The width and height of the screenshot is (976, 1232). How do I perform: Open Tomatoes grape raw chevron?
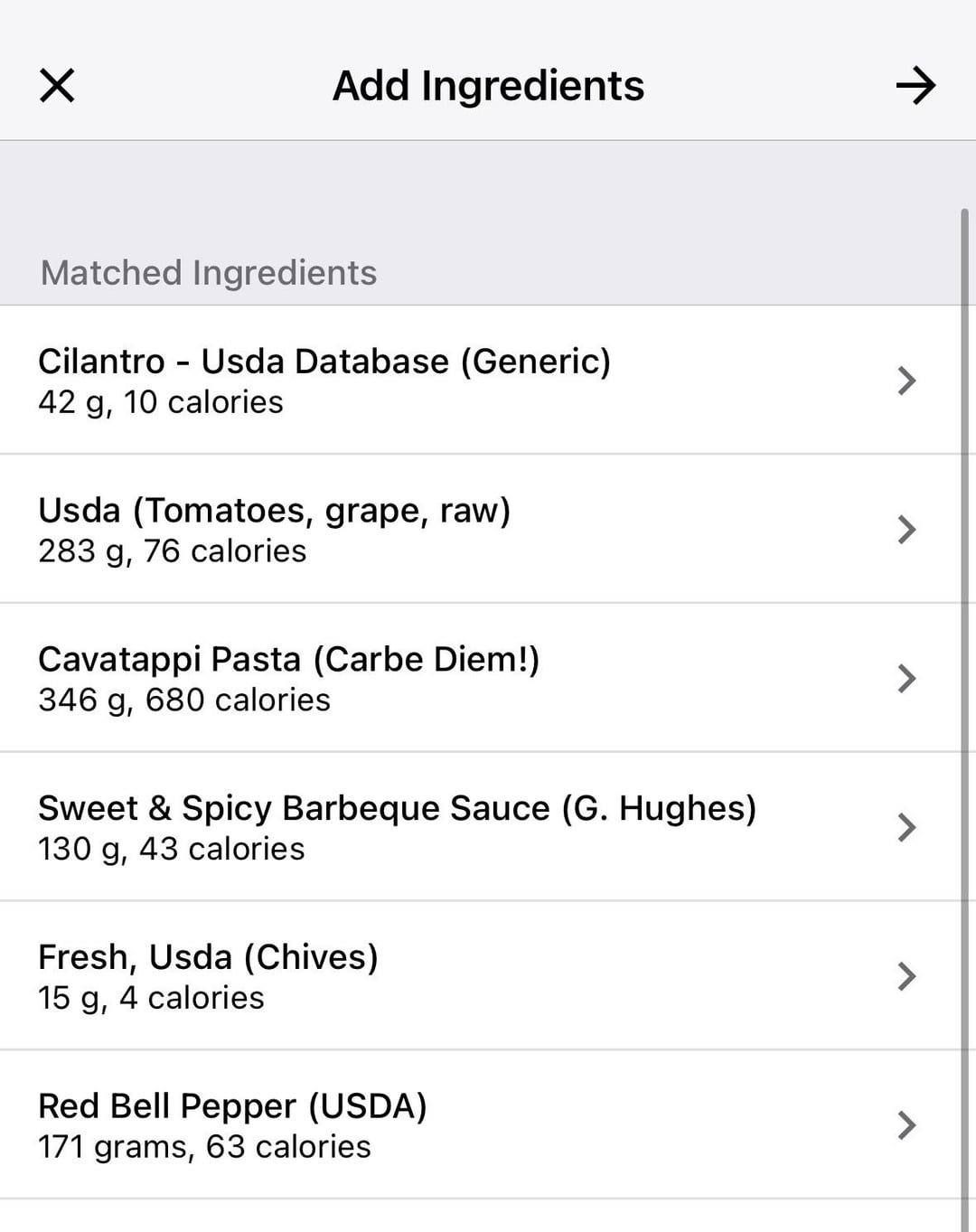click(x=906, y=529)
